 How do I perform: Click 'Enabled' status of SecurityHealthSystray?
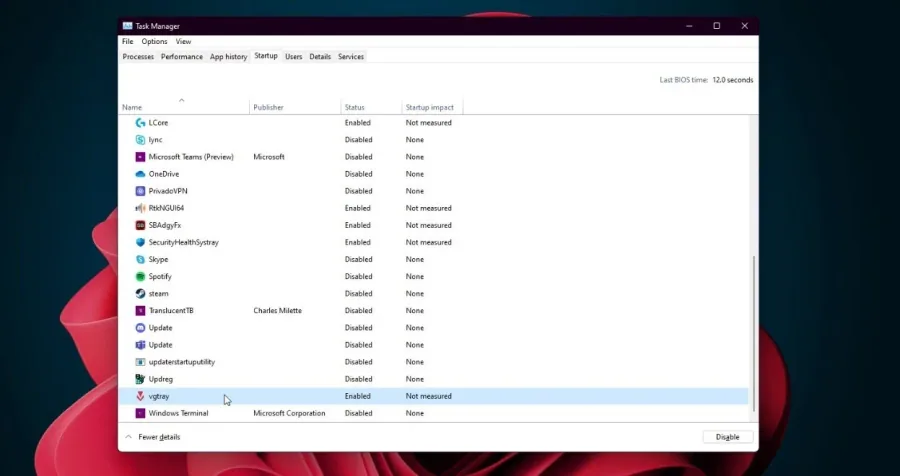tap(358, 242)
